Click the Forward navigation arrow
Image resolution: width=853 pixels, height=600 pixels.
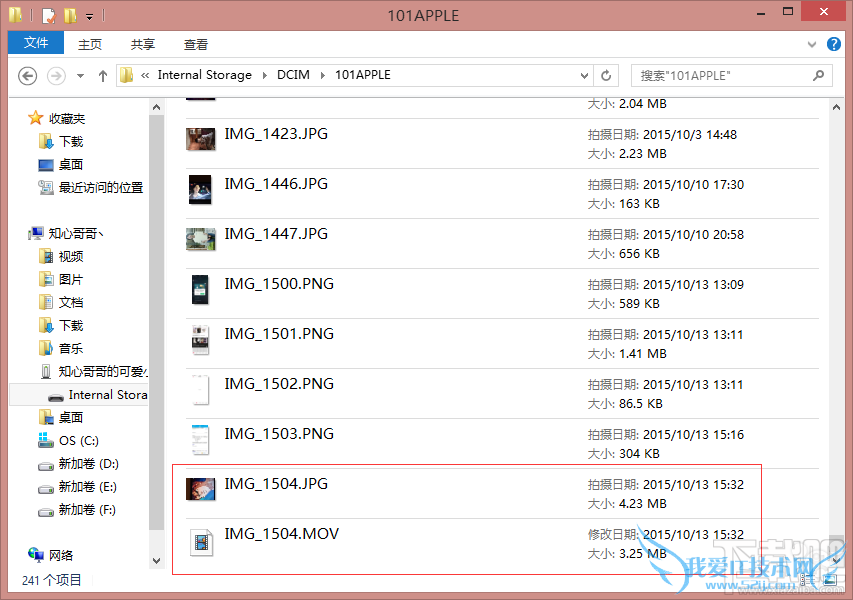(x=56, y=76)
